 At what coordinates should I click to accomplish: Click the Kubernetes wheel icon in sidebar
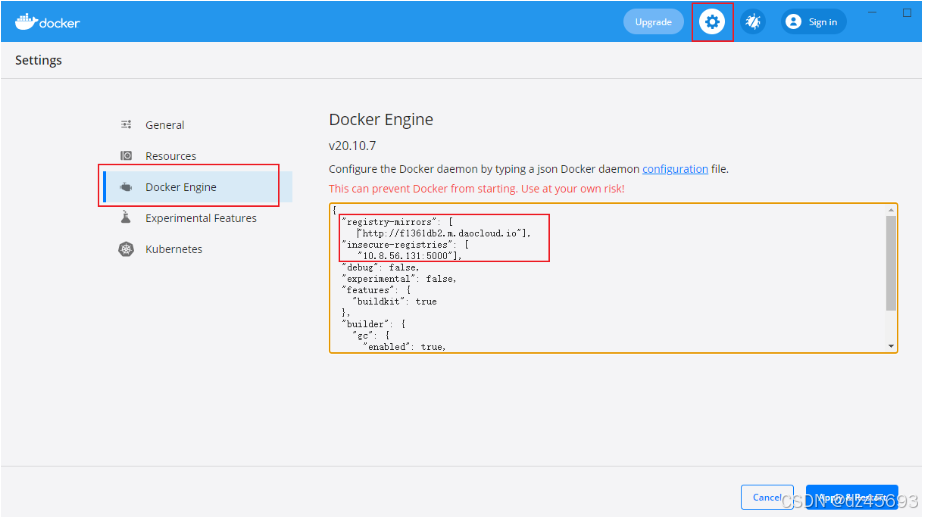click(x=126, y=249)
